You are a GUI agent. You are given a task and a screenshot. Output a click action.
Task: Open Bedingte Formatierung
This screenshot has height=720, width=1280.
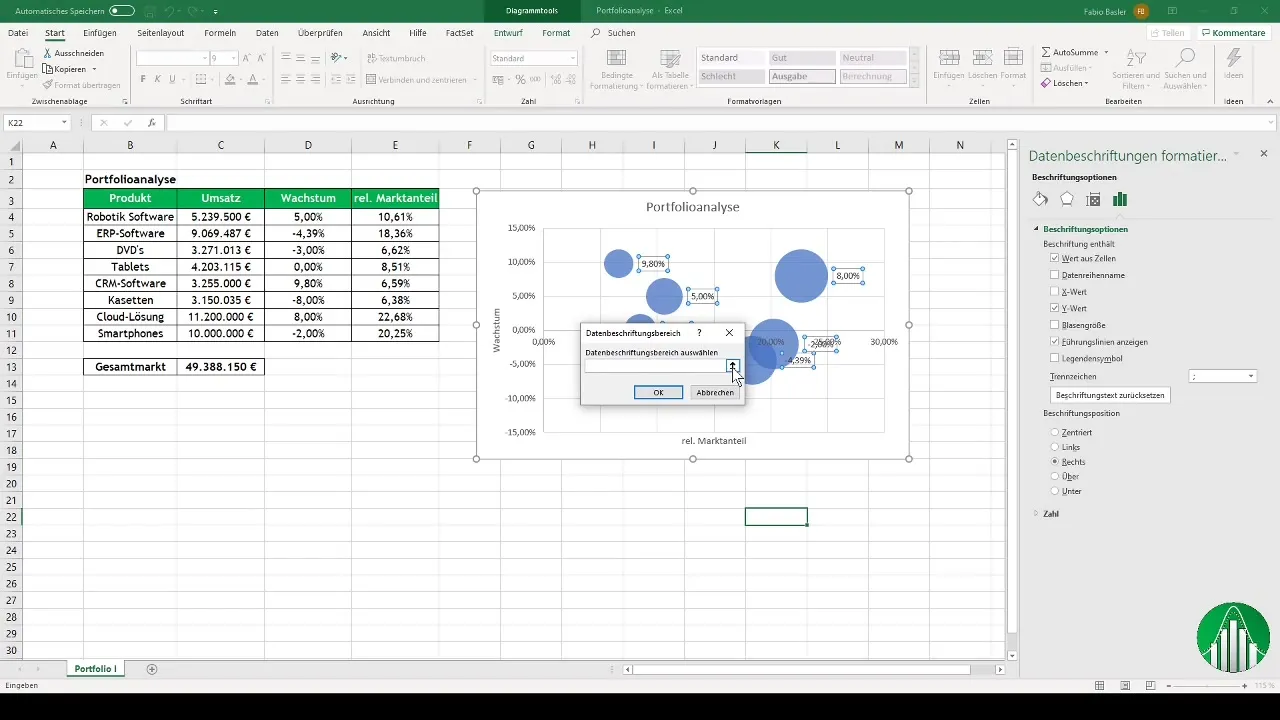617,69
